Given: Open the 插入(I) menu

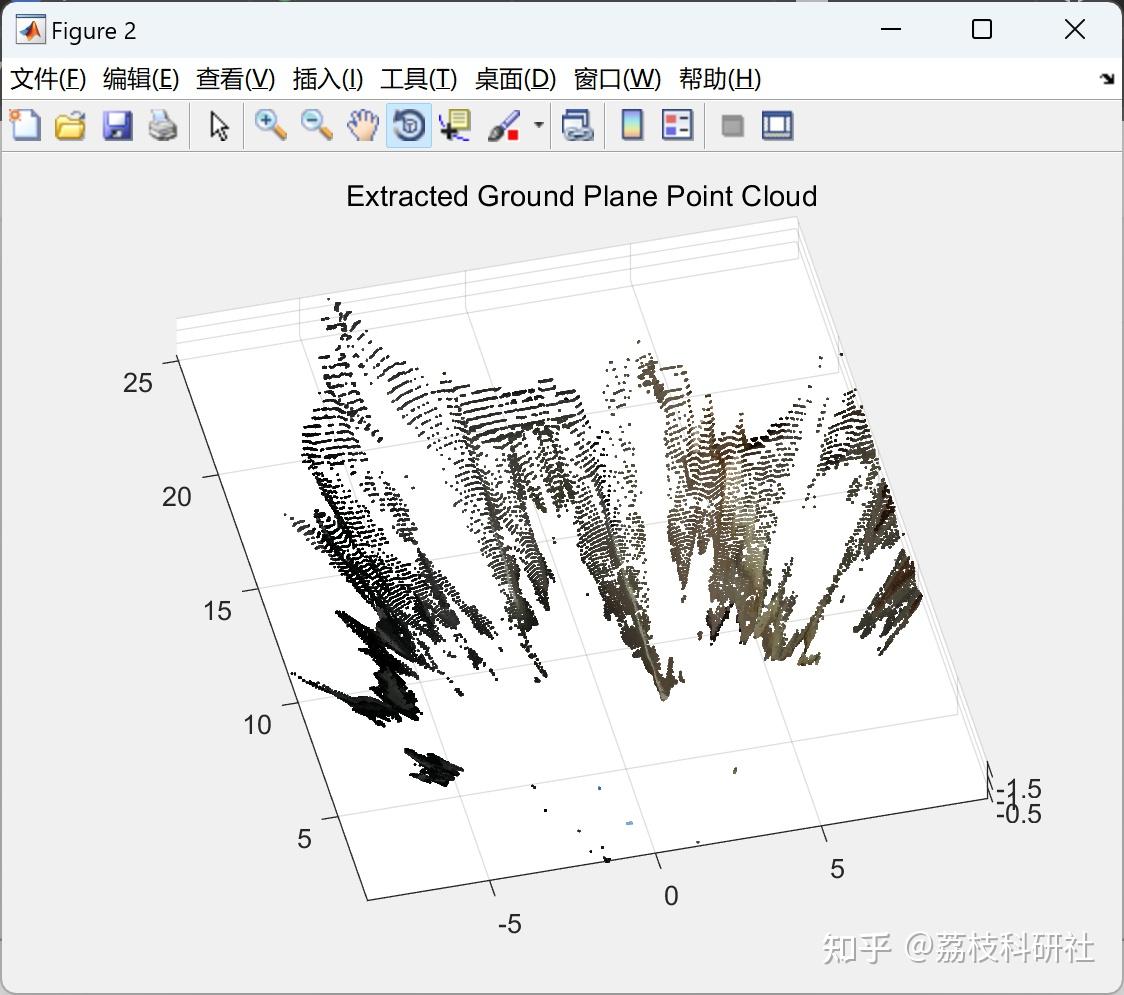Looking at the screenshot, I should (x=327, y=79).
